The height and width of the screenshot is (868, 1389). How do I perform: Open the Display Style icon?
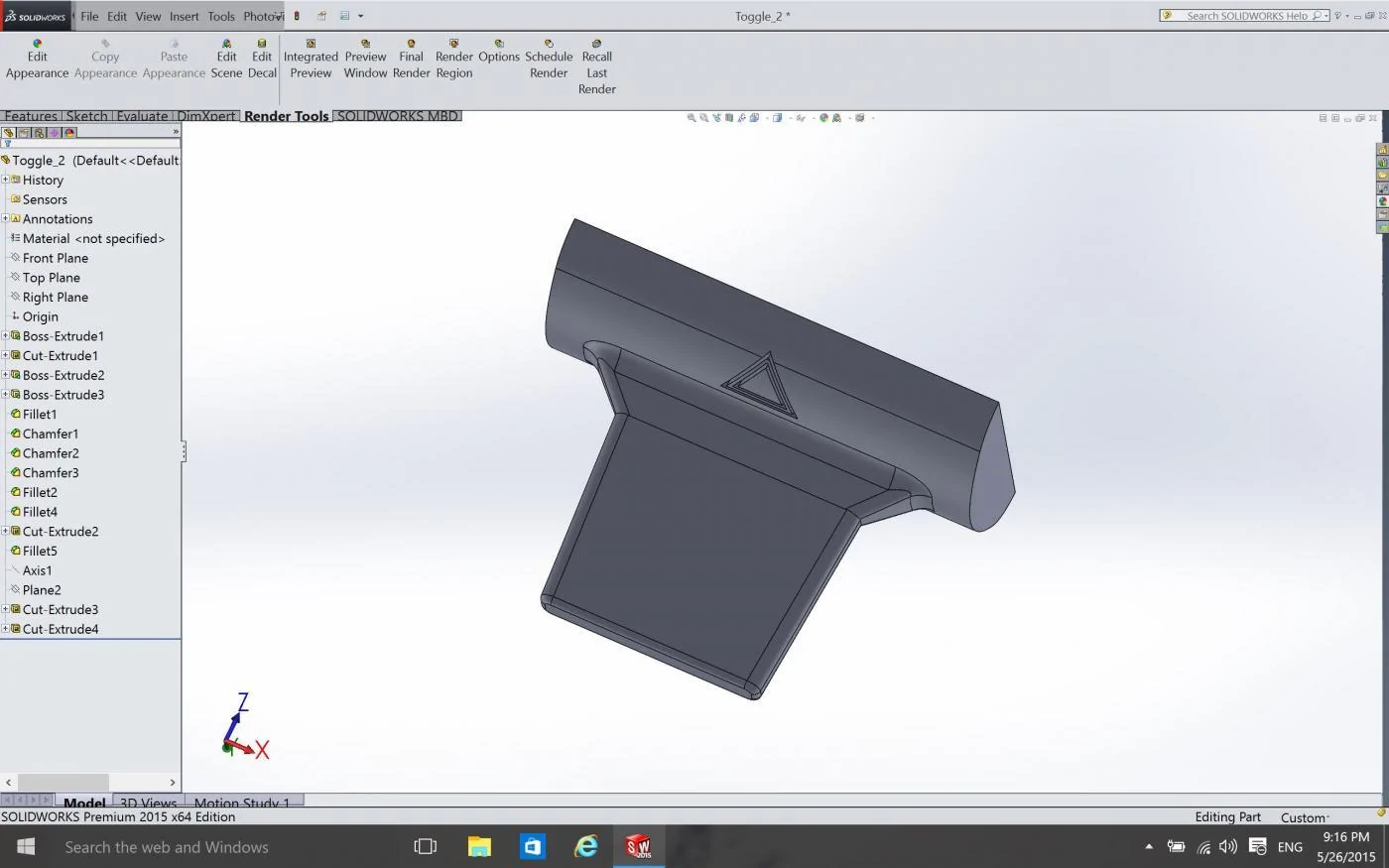point(778,118)
